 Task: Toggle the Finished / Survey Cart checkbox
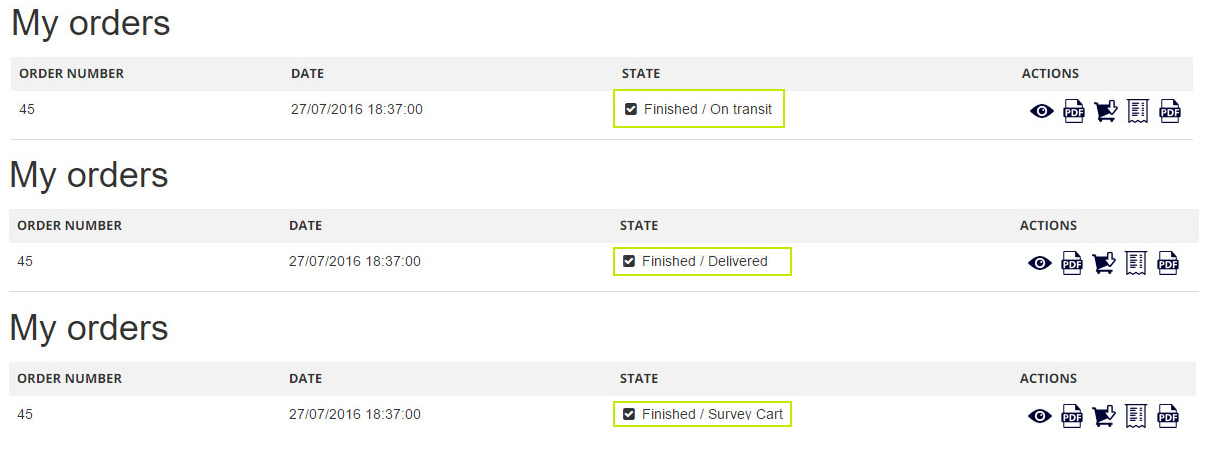pyautogui.click(x=629, y=414)
